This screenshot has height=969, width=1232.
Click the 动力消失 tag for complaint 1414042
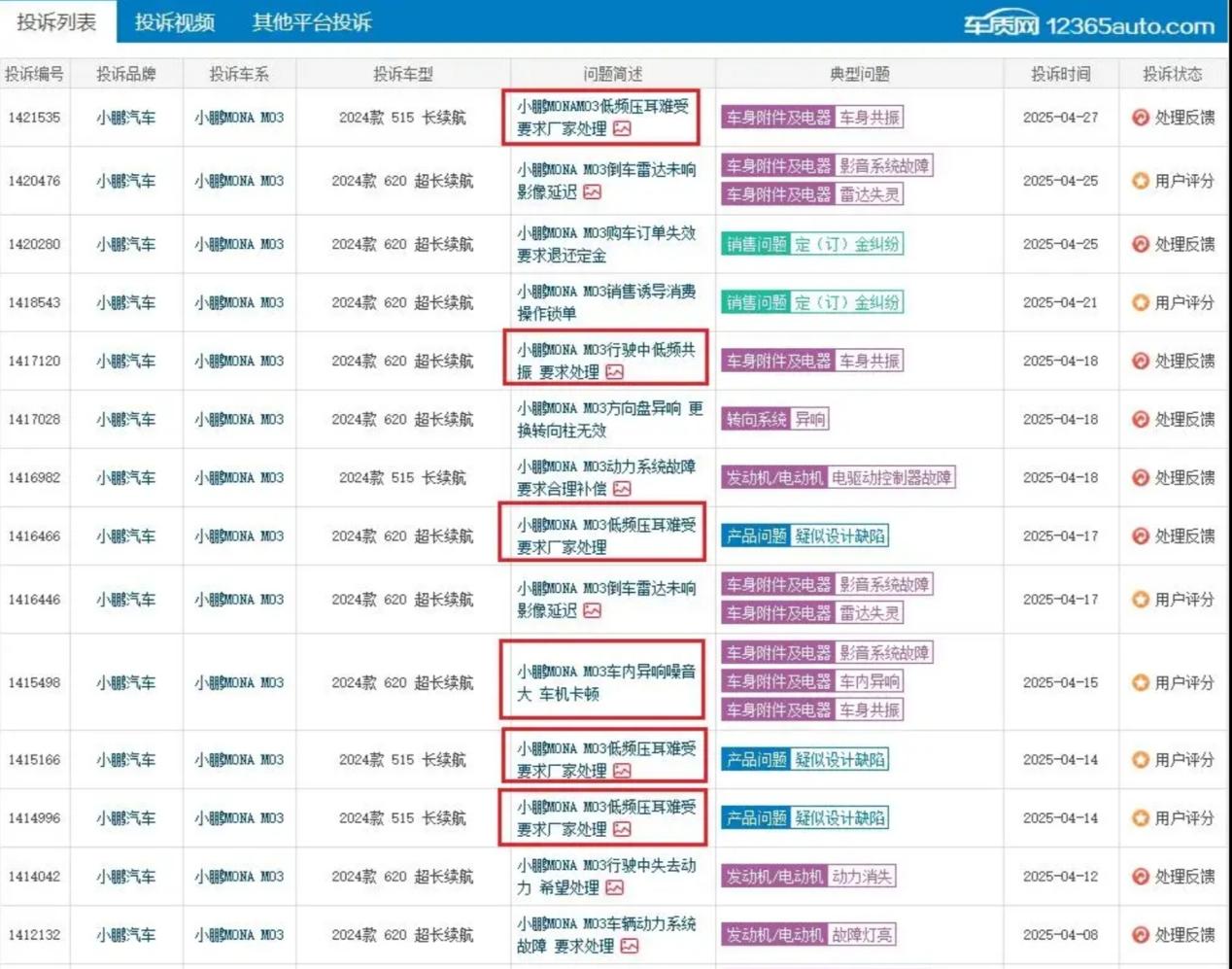pos(862,876)
